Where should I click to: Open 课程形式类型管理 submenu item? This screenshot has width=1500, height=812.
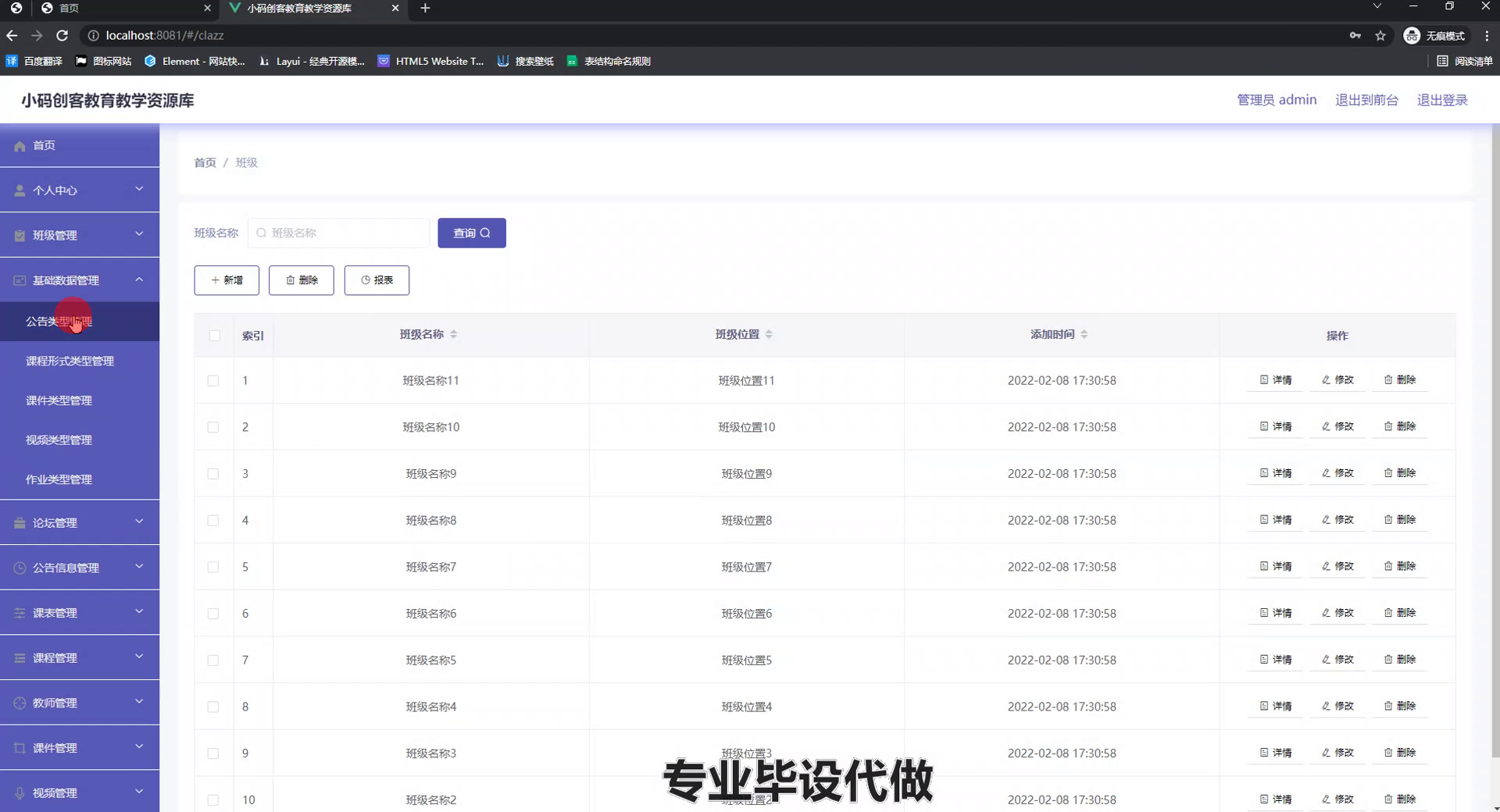[x=80, y=361]
